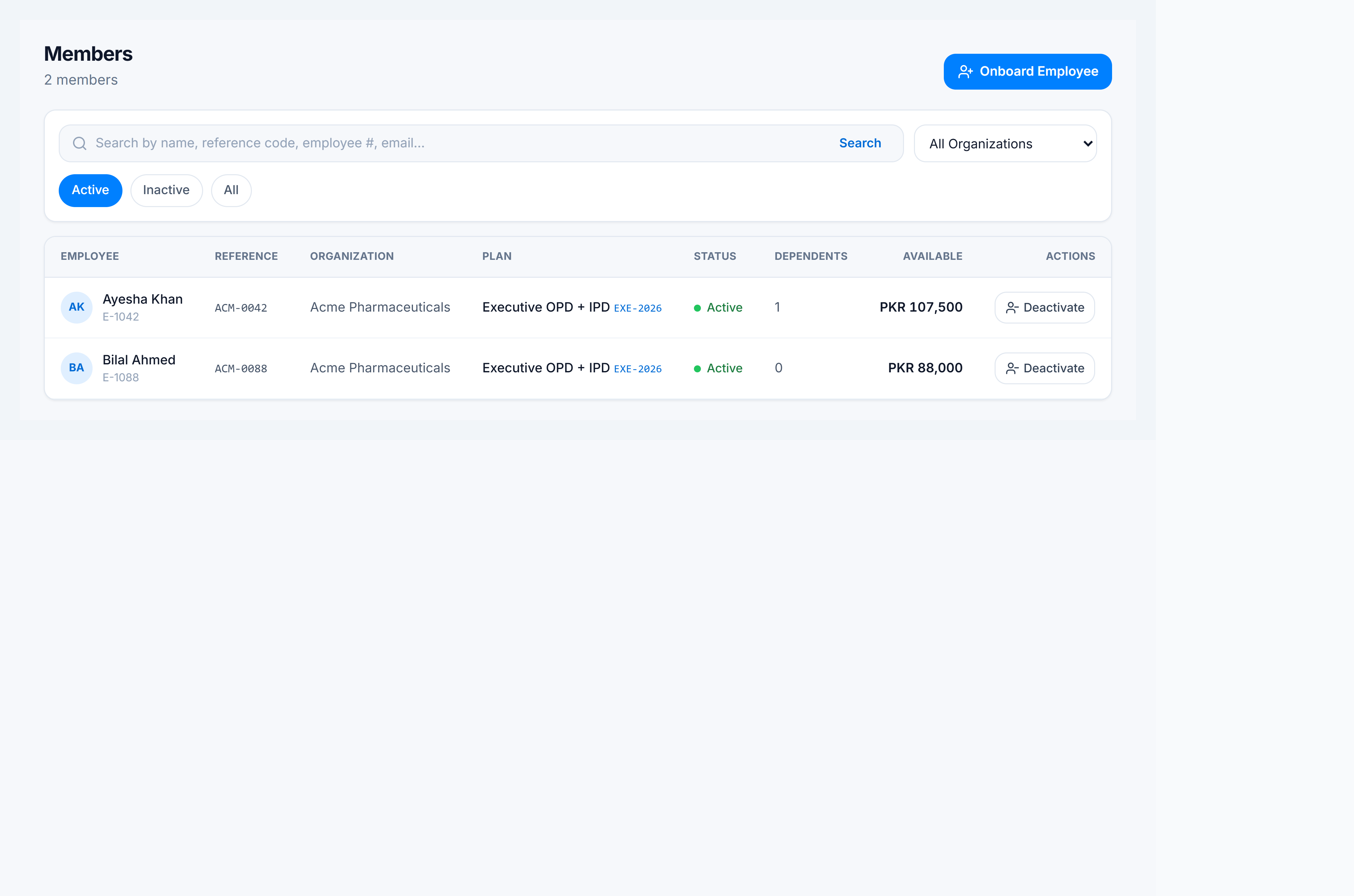Click the Onboard Employee button
1354x896 pixels.
(x=1027, y=71)
